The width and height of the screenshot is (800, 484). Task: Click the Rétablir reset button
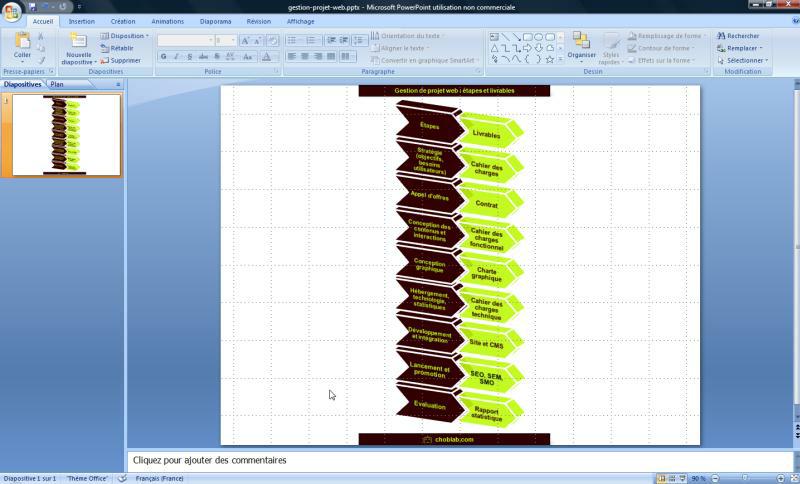pyautogui.click(x=117, y=48)
